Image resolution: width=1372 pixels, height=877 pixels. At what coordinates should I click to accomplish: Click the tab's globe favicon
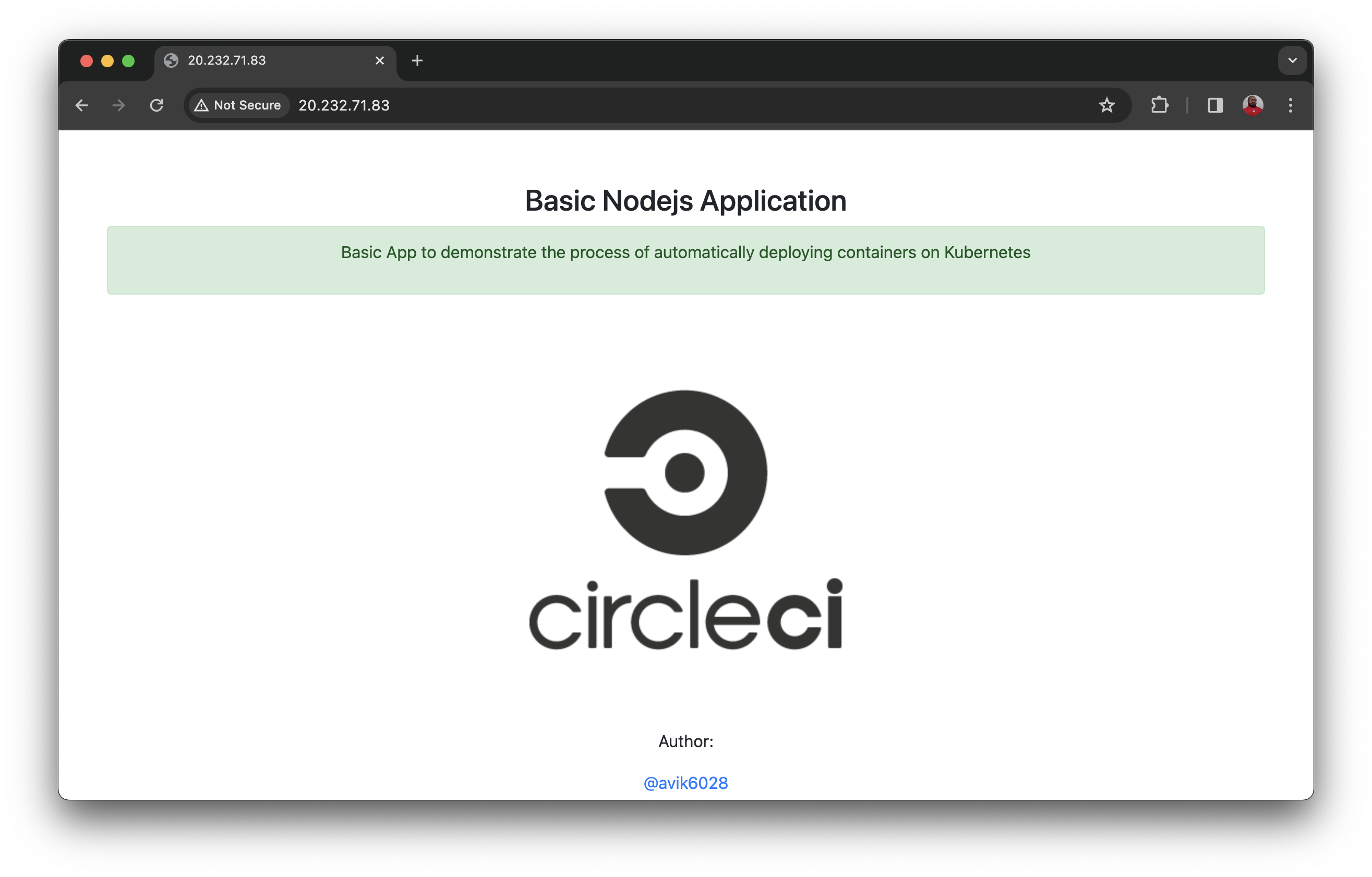click(171, 60)
